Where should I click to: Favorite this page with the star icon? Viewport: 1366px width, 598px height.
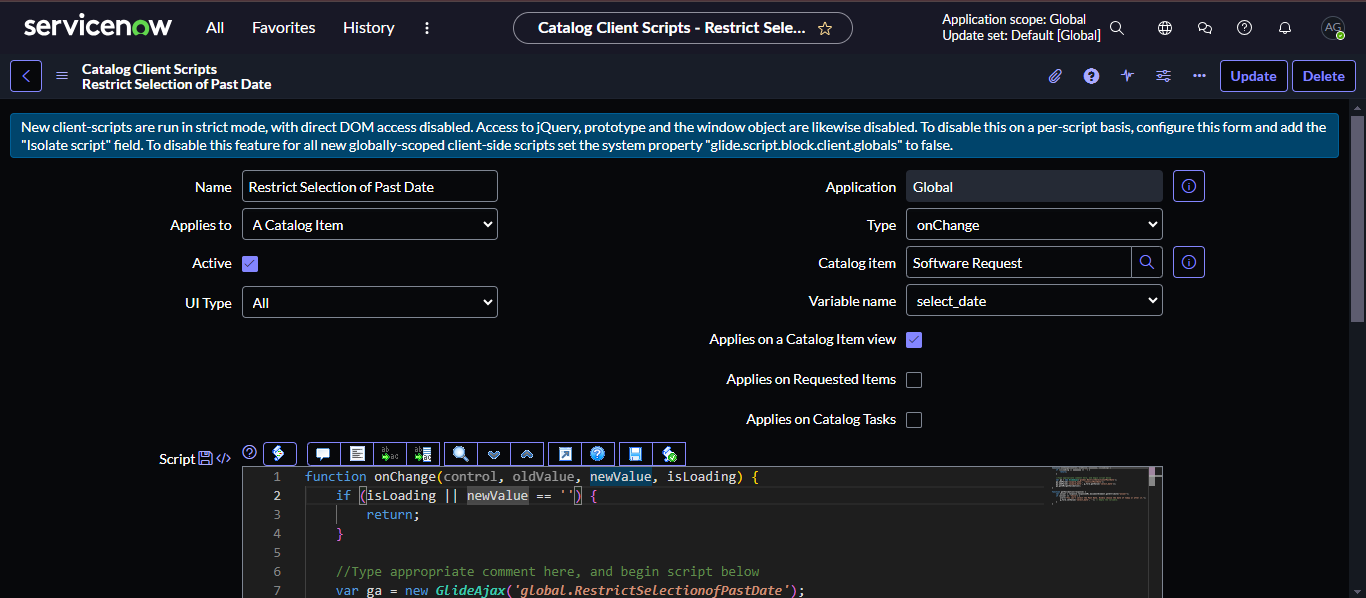pyautogui.click(x=825, y=28)
